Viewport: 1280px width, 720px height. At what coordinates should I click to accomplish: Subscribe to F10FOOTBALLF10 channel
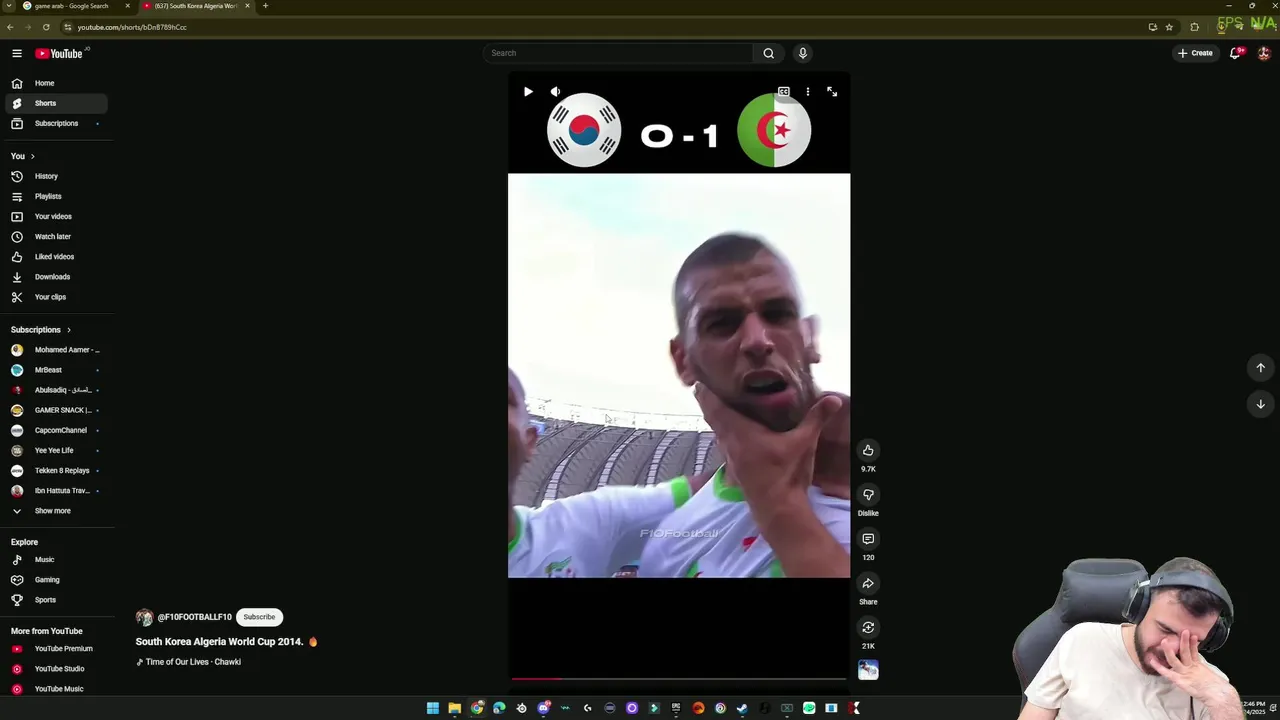[259, 617]
